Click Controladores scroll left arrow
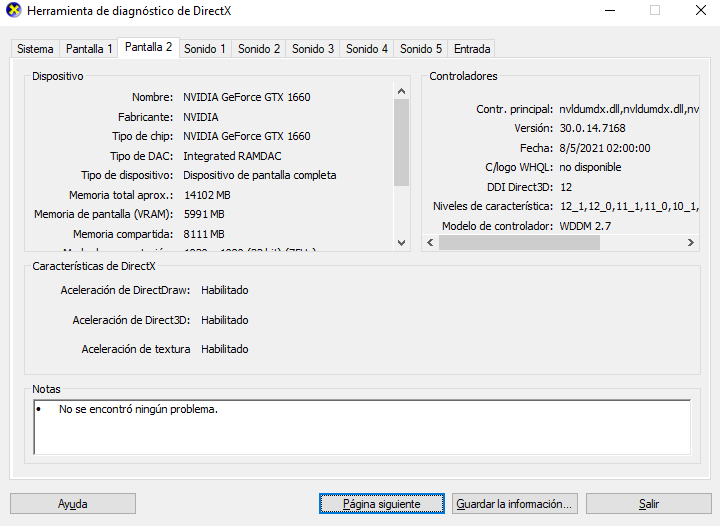 (430, 242)
